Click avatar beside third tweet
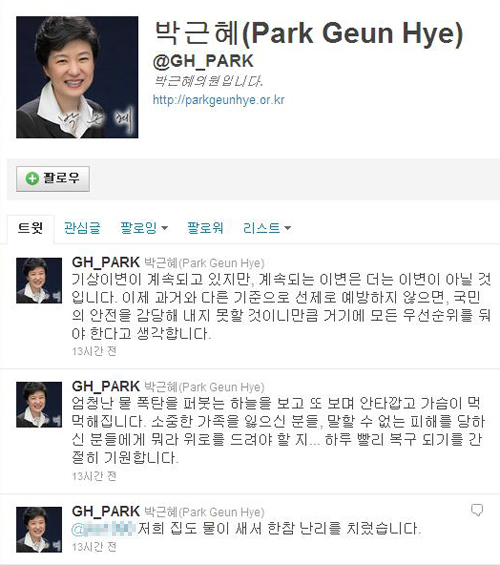Viewport: 500px width, 565px height. (39, 530)
